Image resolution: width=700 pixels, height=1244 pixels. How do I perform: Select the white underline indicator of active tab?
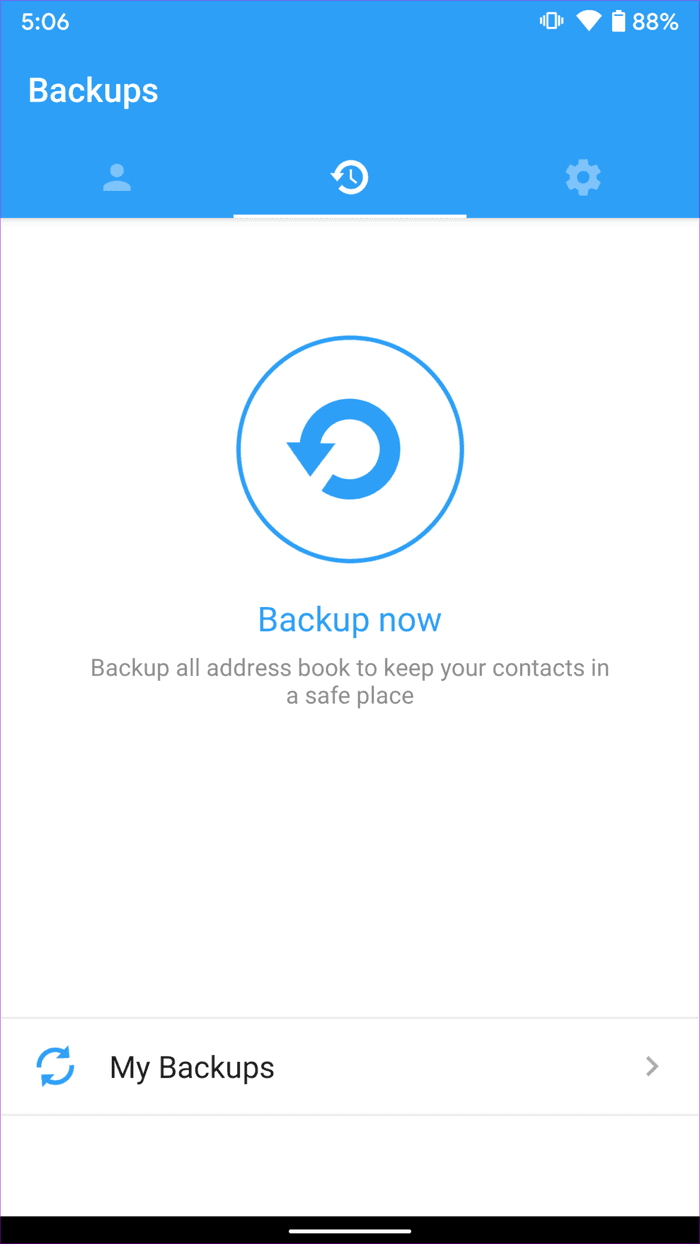click(x=350, y=215)
